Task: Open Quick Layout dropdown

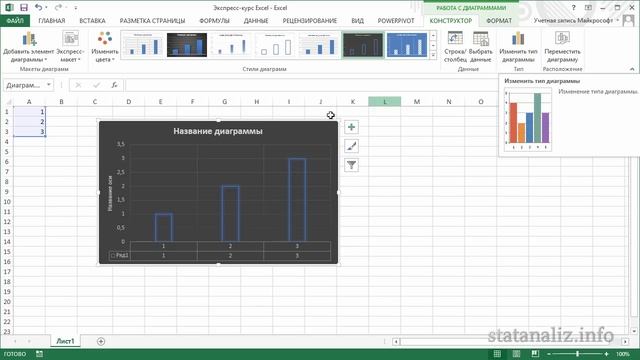Action: click(71, 47)
